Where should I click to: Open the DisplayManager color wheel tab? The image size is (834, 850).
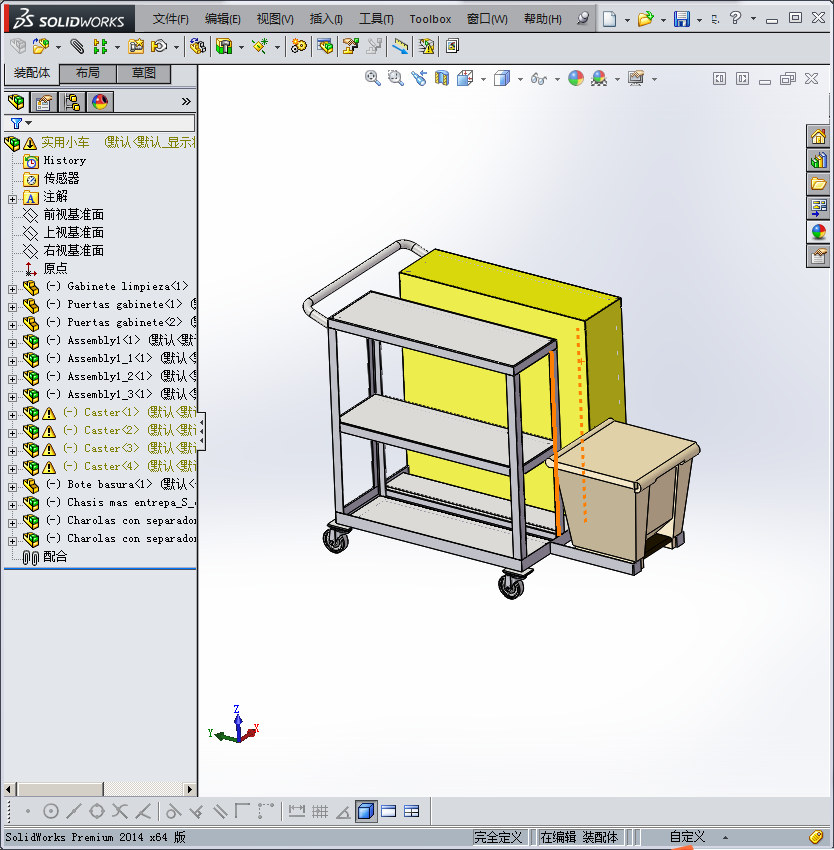(x=100, y=101)
